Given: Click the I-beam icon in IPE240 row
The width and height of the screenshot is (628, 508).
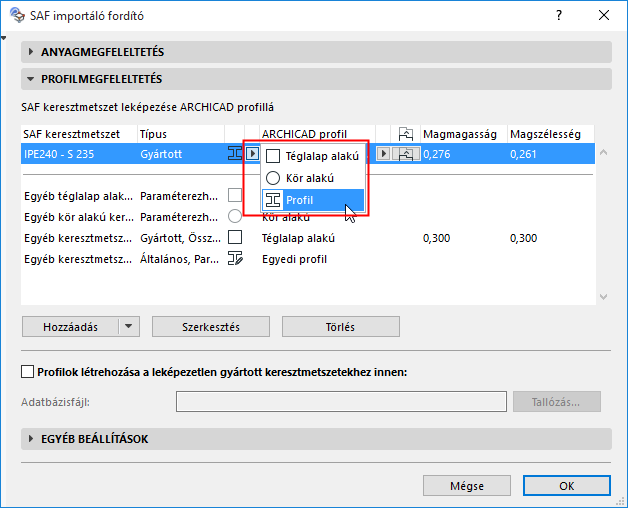Looking at the screenshot, I should [x=235, y=153].
